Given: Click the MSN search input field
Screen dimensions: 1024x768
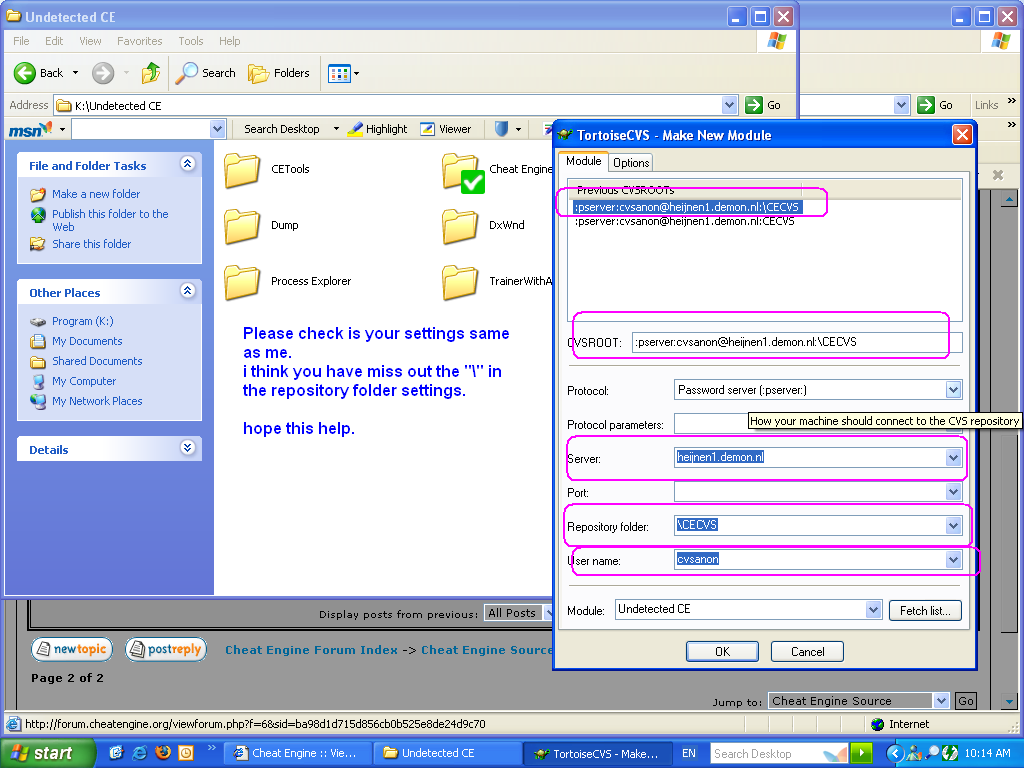Looking at the screenshot, I should pos(141,129).
